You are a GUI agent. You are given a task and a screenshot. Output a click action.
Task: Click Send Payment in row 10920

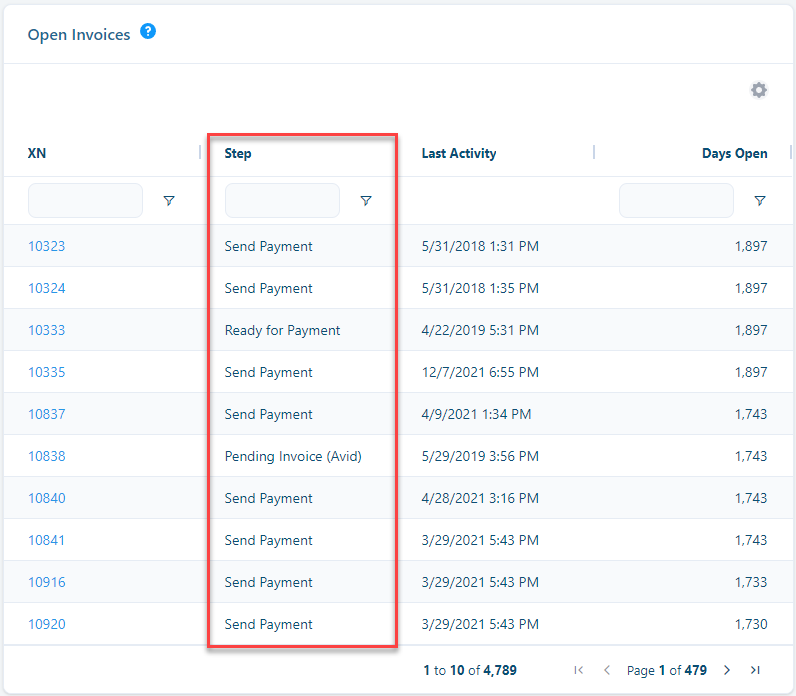[269, 624]
